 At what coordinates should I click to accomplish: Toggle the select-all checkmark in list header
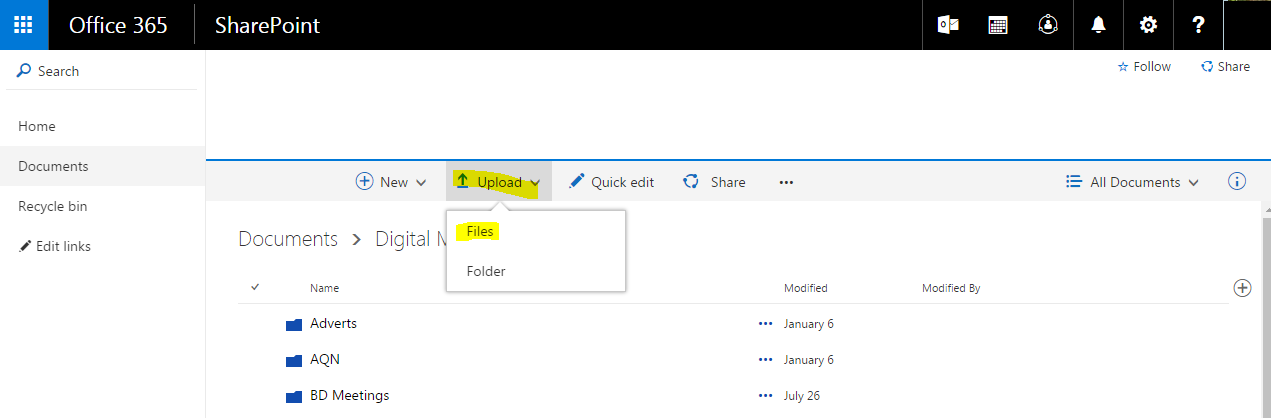coord(255,287)
